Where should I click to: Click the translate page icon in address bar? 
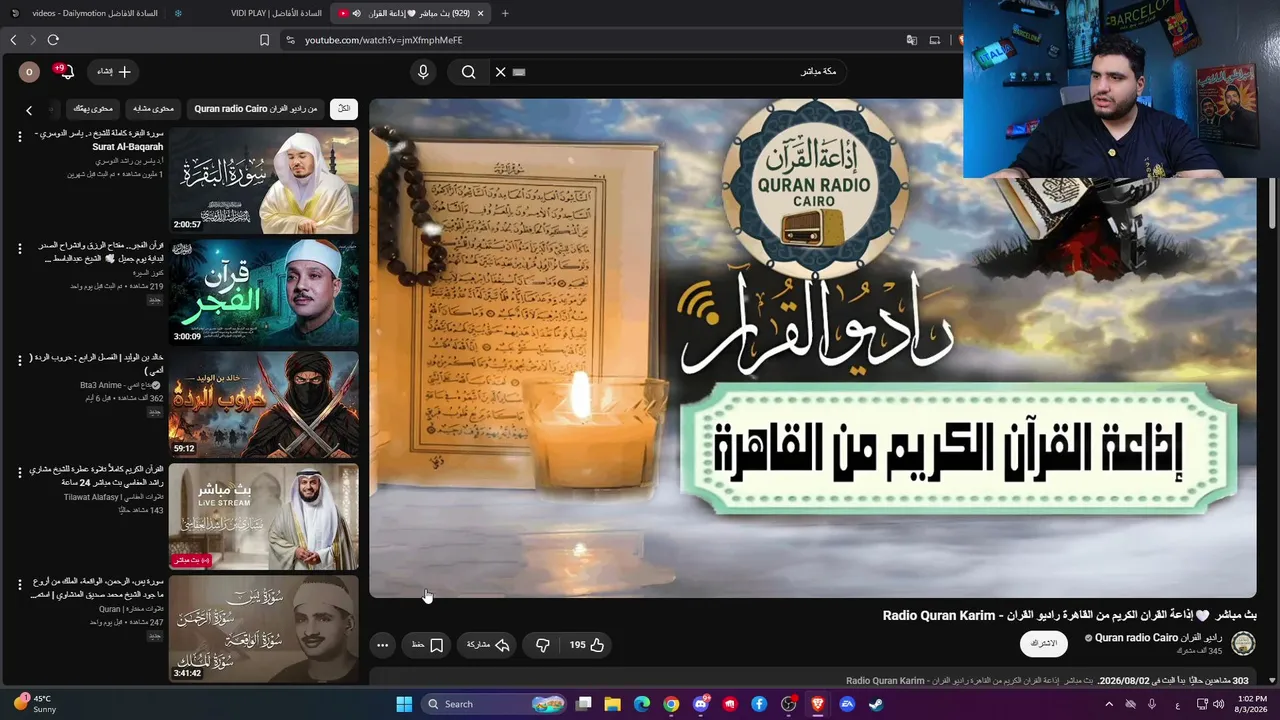[912, 40]
